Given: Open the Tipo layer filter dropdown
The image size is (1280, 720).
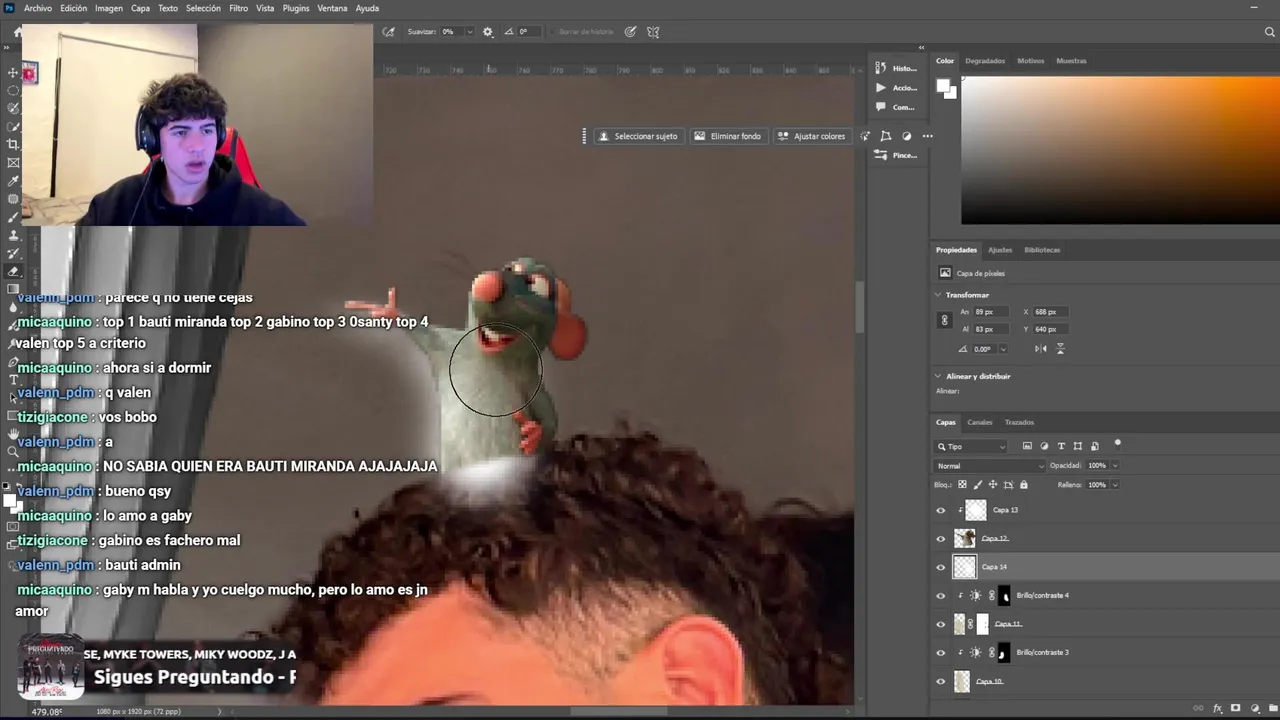Looking at the screenshot, I should click(971, 447).
